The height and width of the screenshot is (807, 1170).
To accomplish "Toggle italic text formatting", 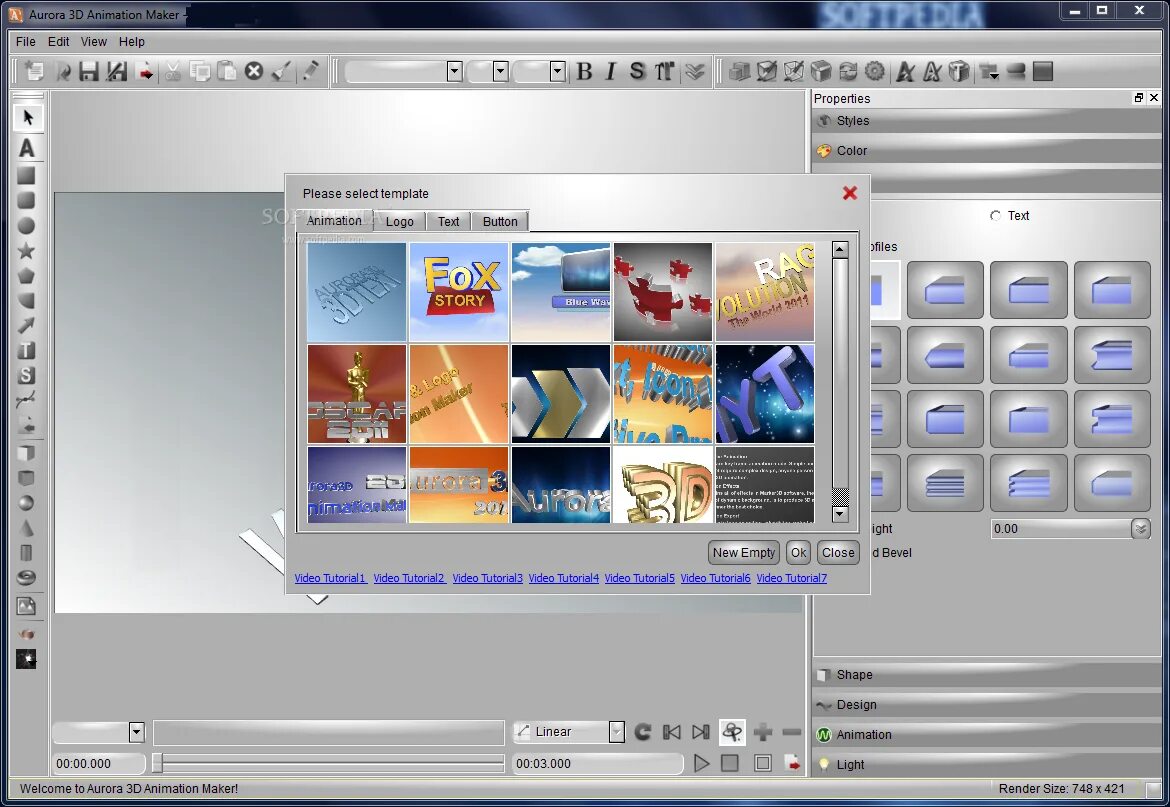I will [610, 72].
